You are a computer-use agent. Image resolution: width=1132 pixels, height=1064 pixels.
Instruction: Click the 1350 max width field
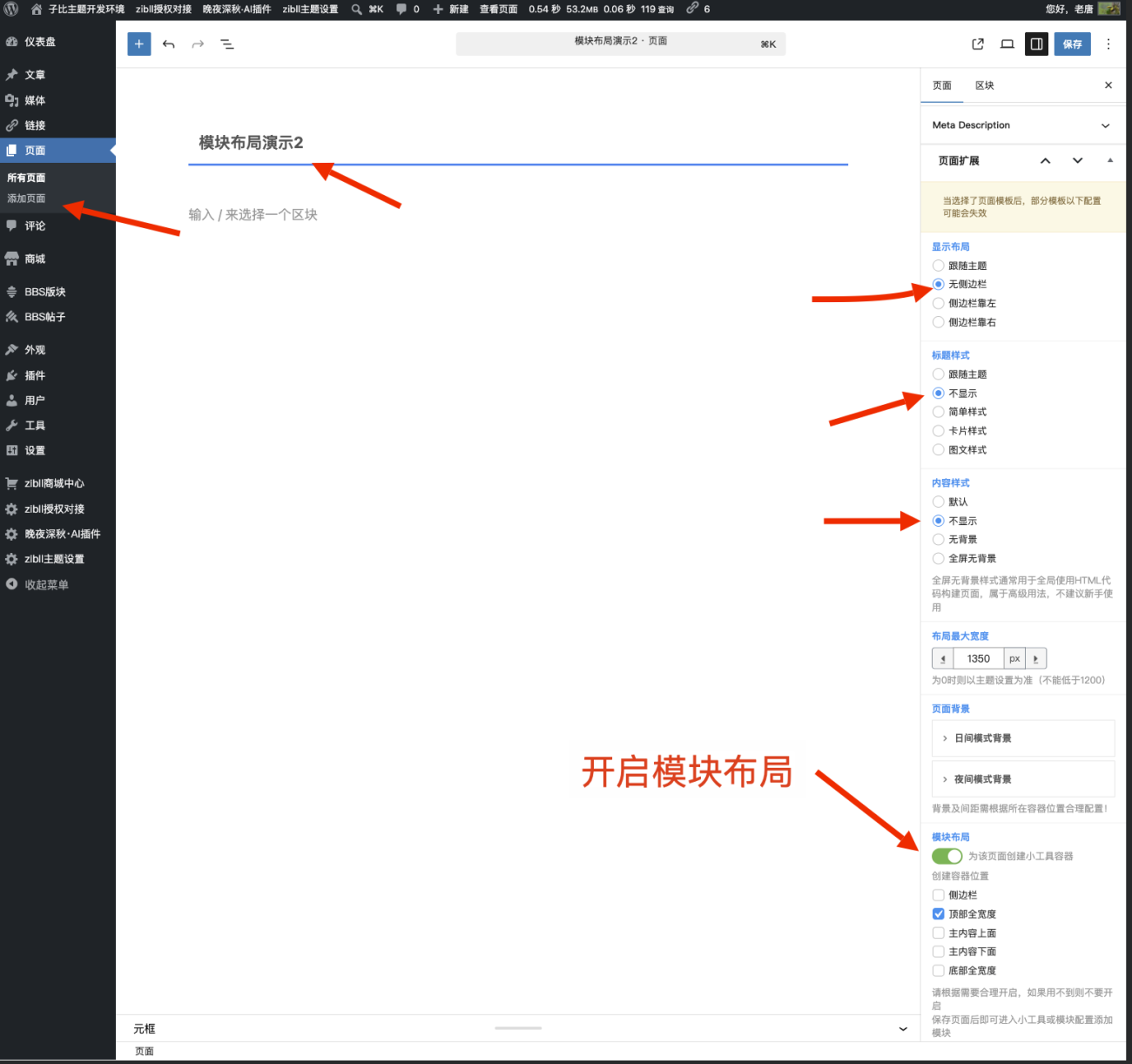click(979, 659)
